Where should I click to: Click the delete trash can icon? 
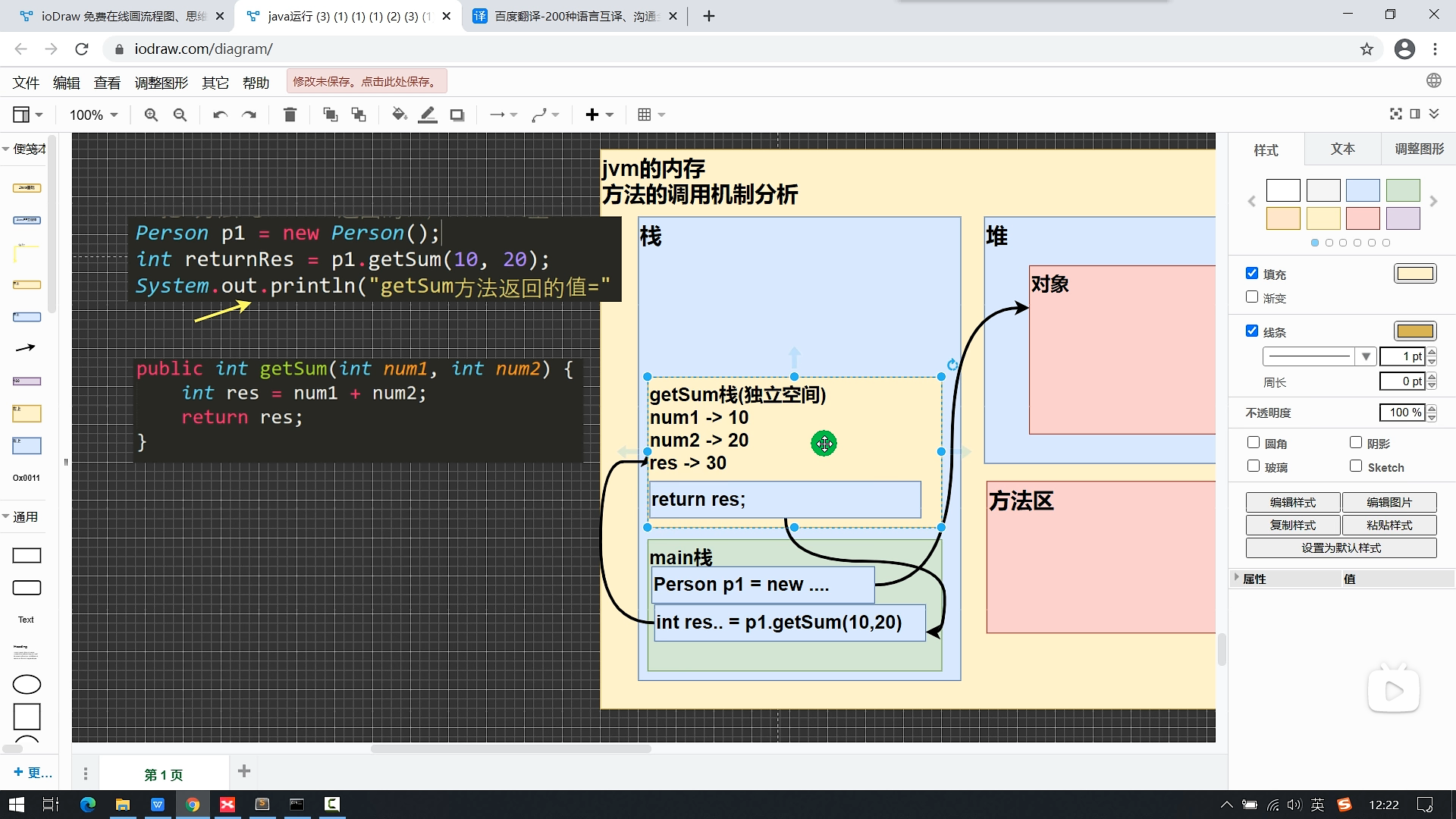click(x=290, y=115)
